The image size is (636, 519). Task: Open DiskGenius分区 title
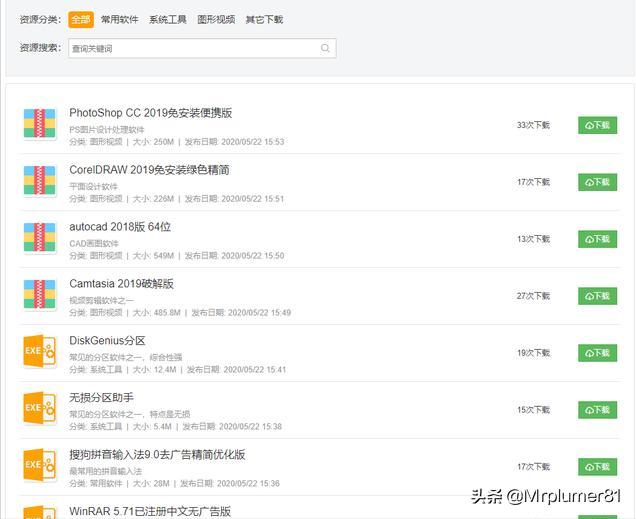coord(107,340)
